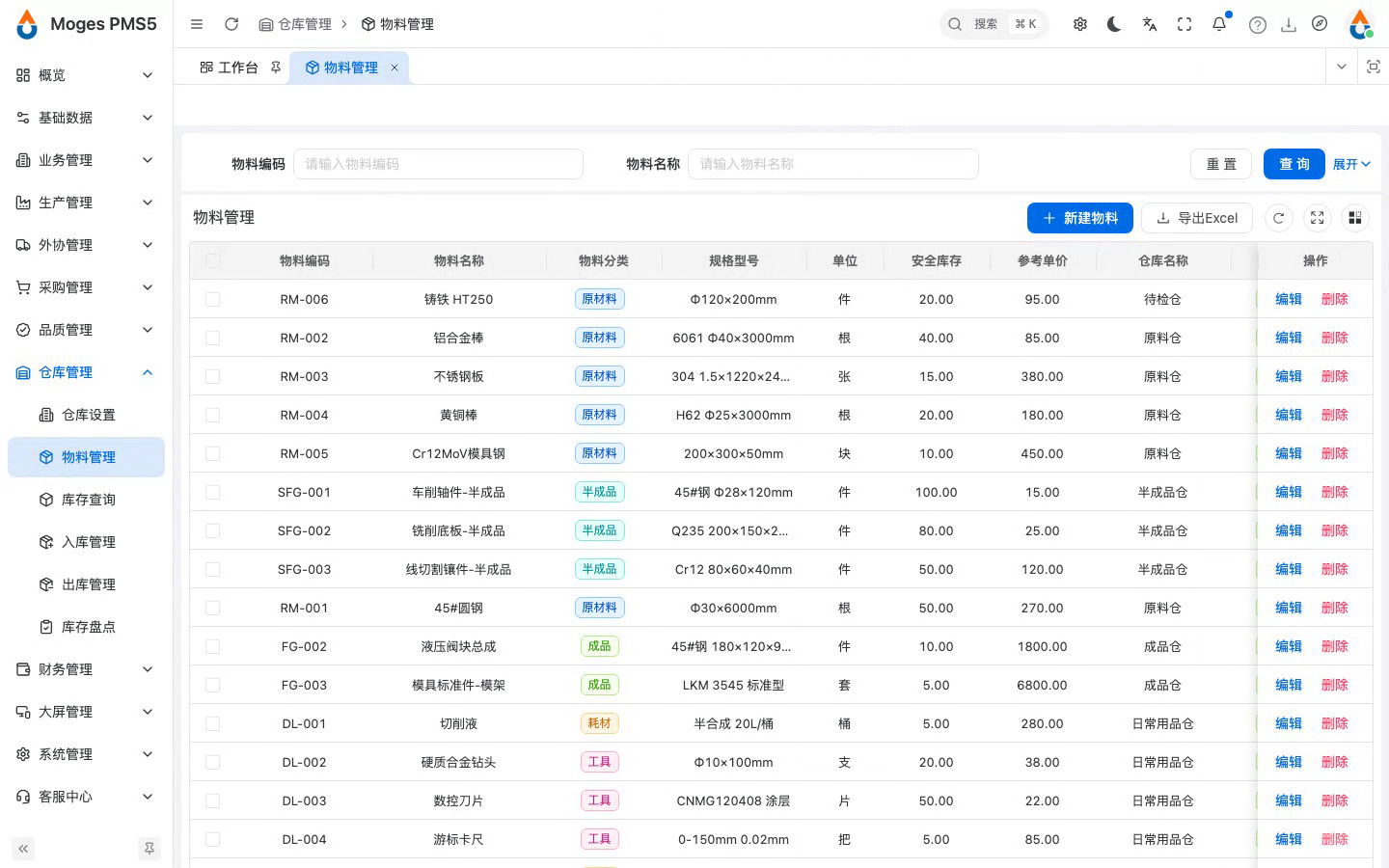1389x868 pixels.
Task: Click the compass icon in header
Action: tap(1320, 24)
